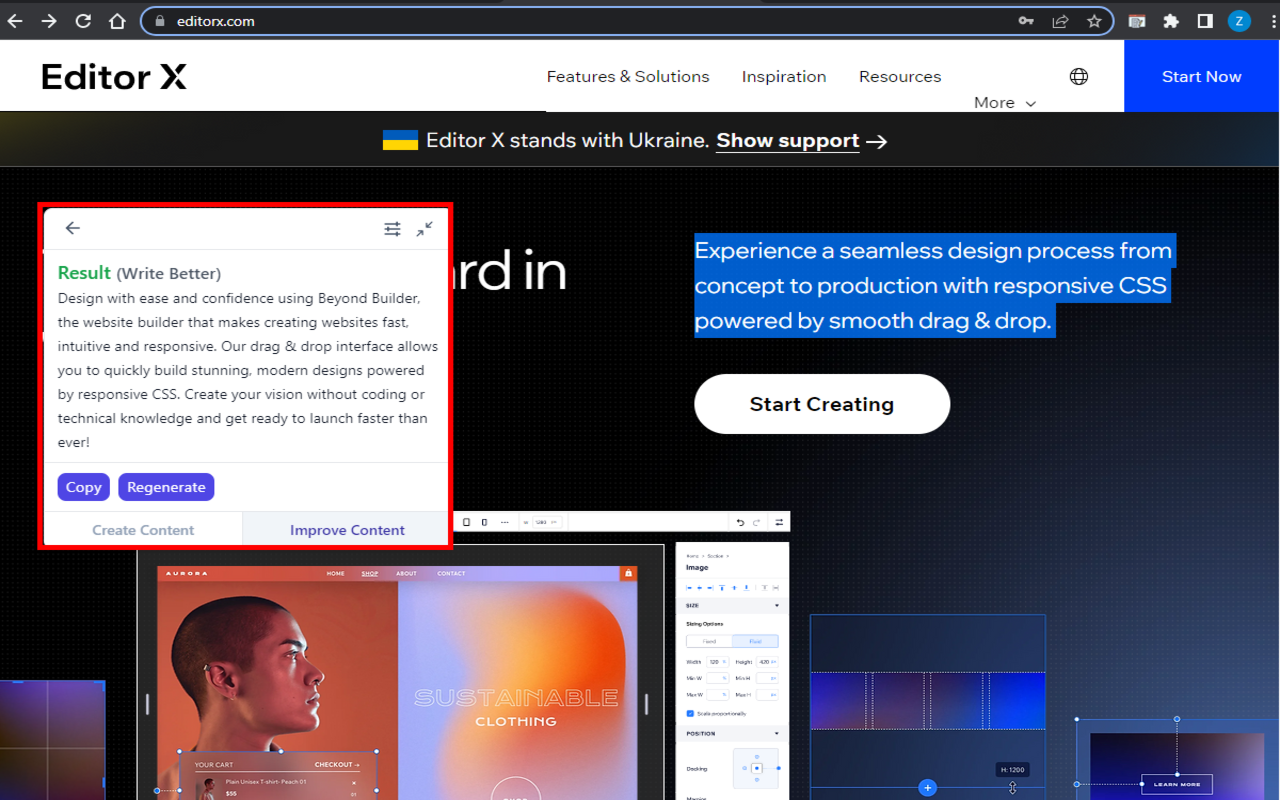Open the Features & Solutions menu
1280x800 pixels.
pyautogui.click(x=628, y=77)
